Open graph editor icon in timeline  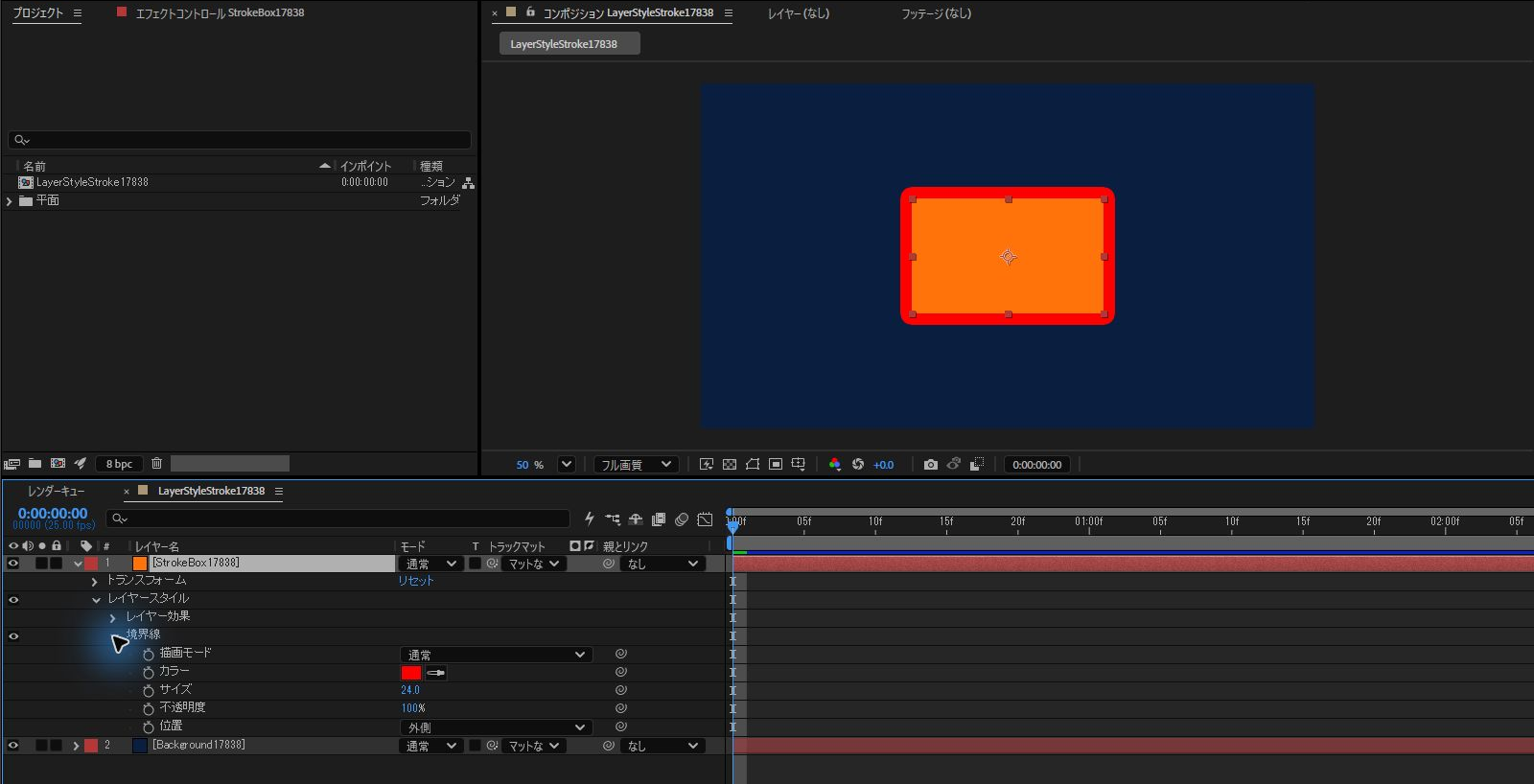705,519
